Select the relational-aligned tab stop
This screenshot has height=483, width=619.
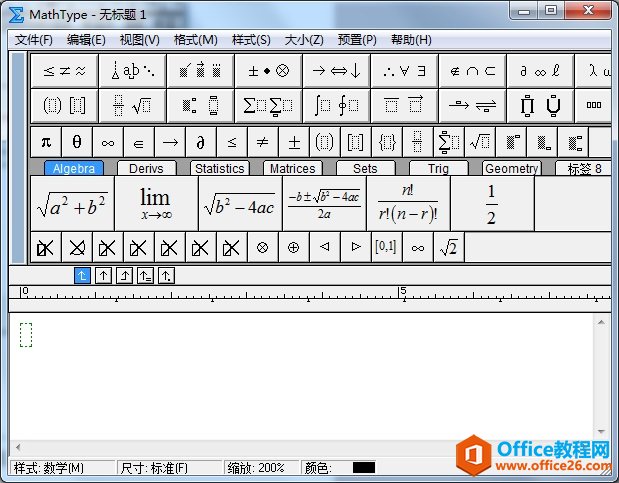coord(145,276)
